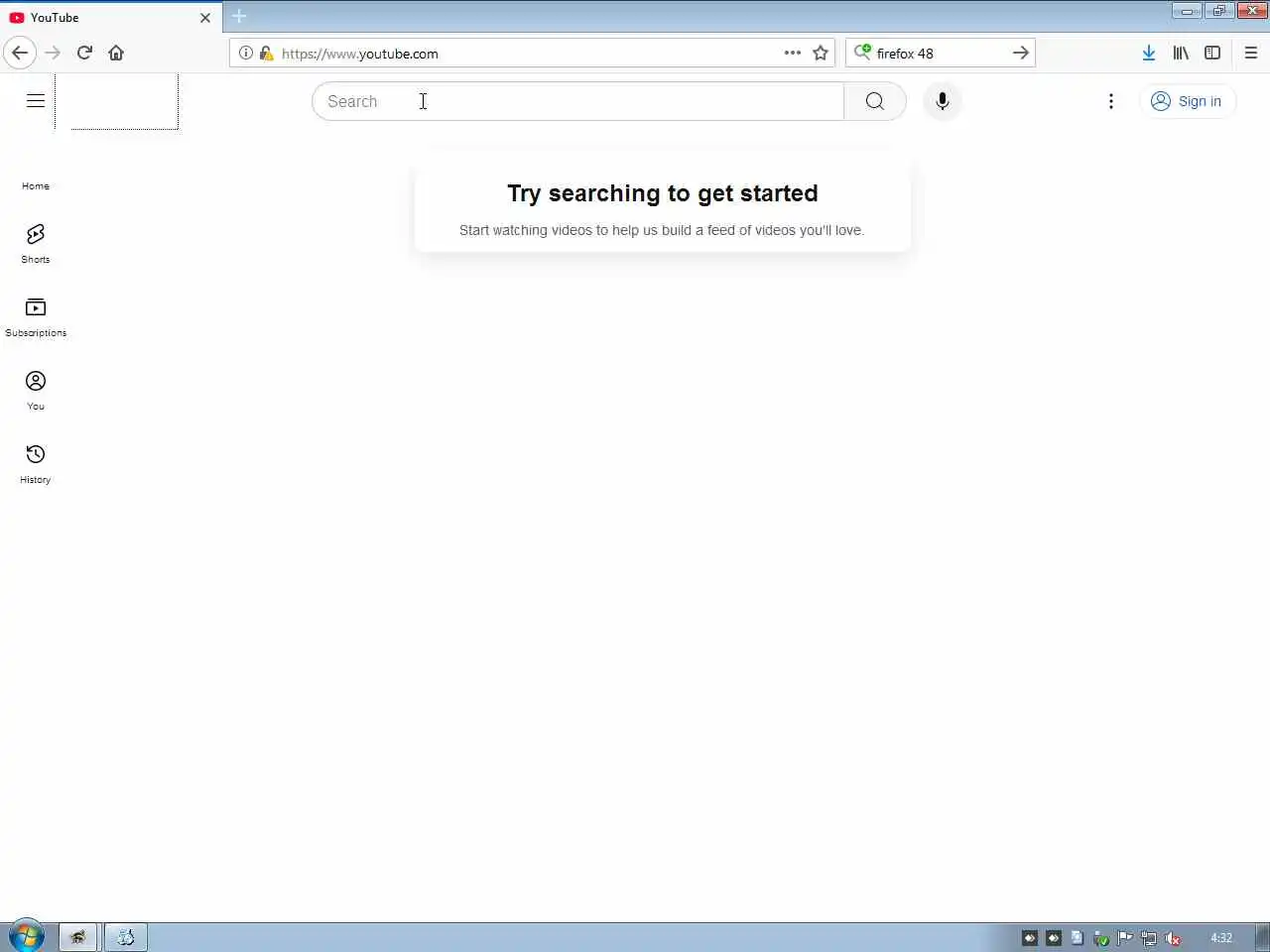Click first pinned taskbar application
Image resolution: width=1270 pixels, height=952 pixels.
[78, 937]
